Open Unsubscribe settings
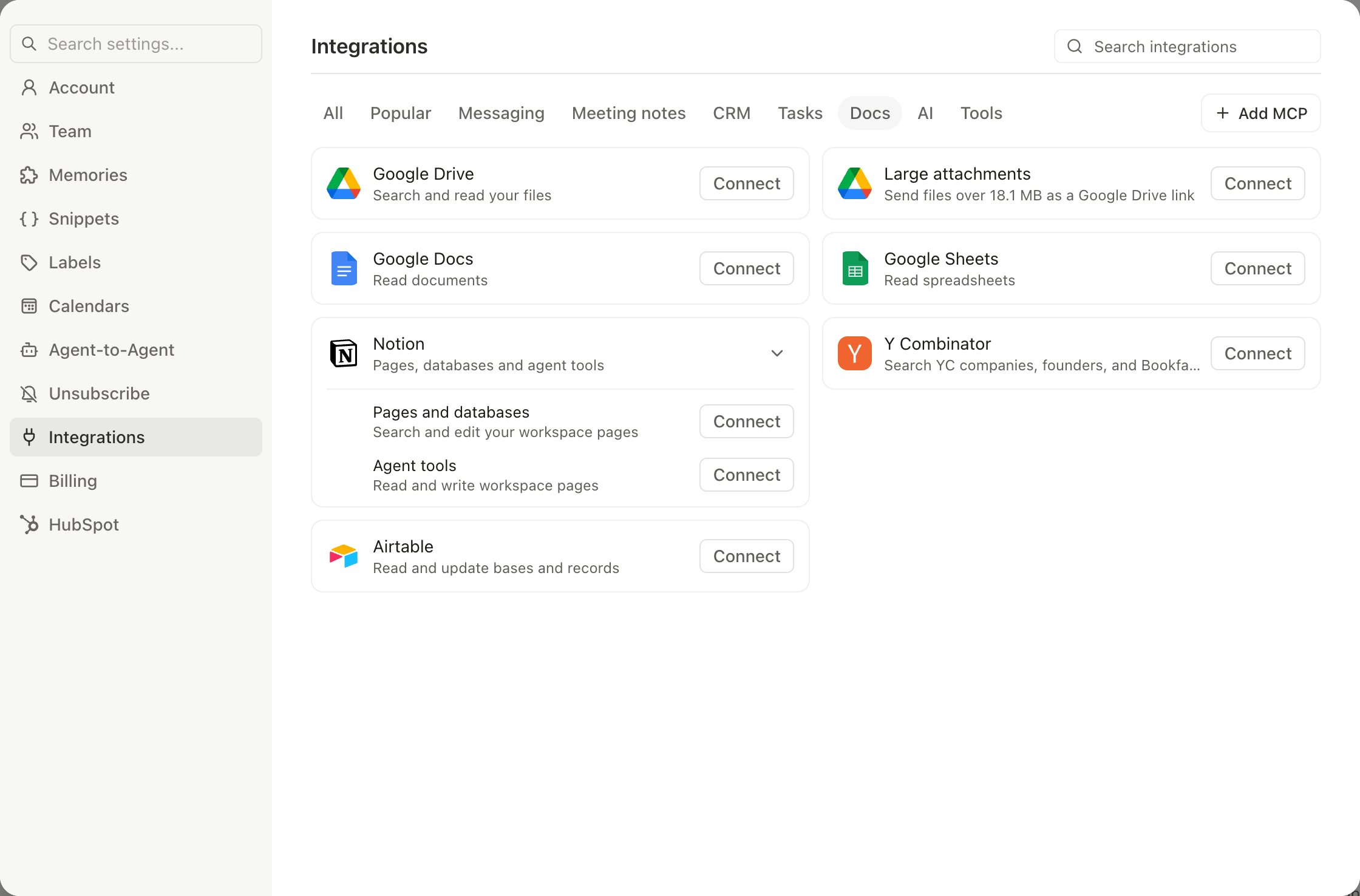The width and height of the screenshot is (1360, 896). click(x=136, y=393)
